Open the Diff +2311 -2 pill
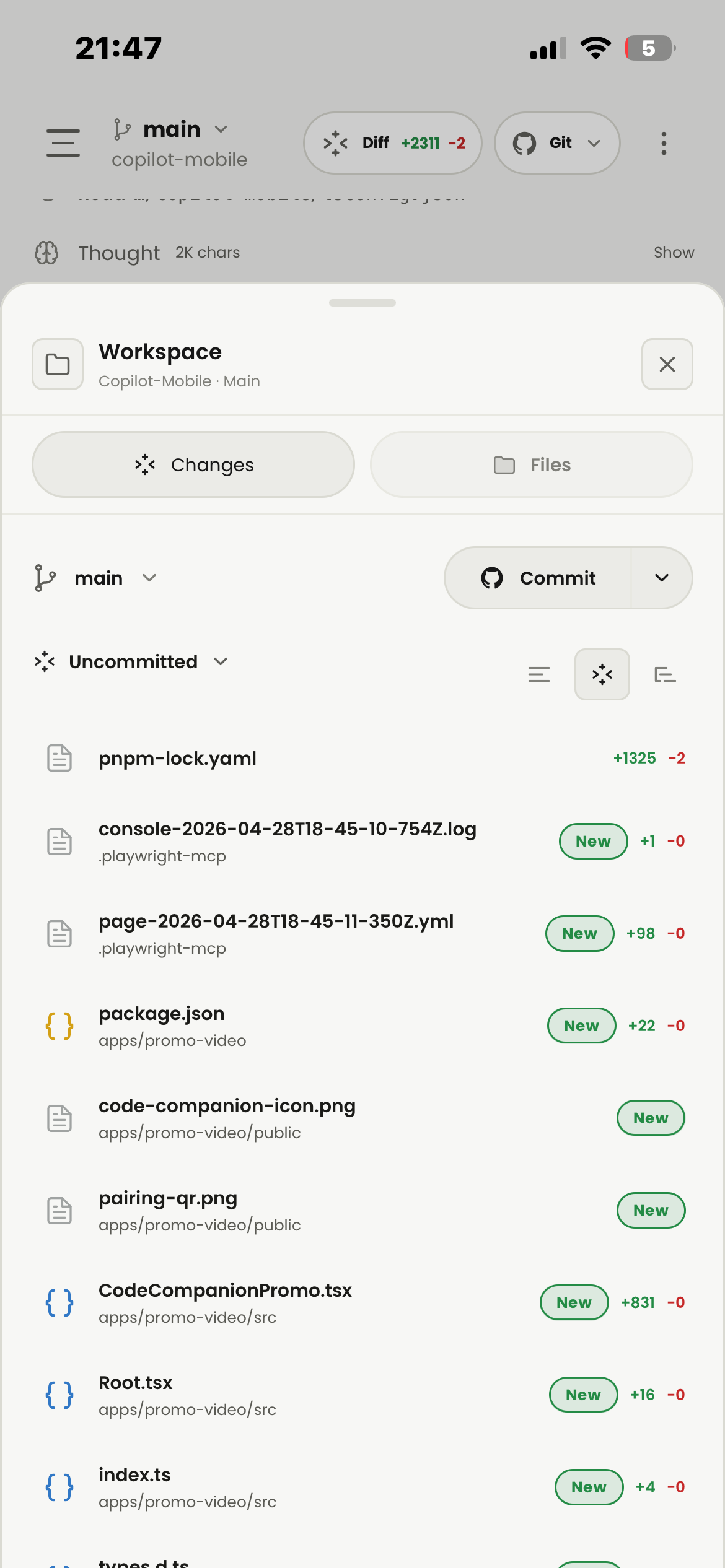 393,143
